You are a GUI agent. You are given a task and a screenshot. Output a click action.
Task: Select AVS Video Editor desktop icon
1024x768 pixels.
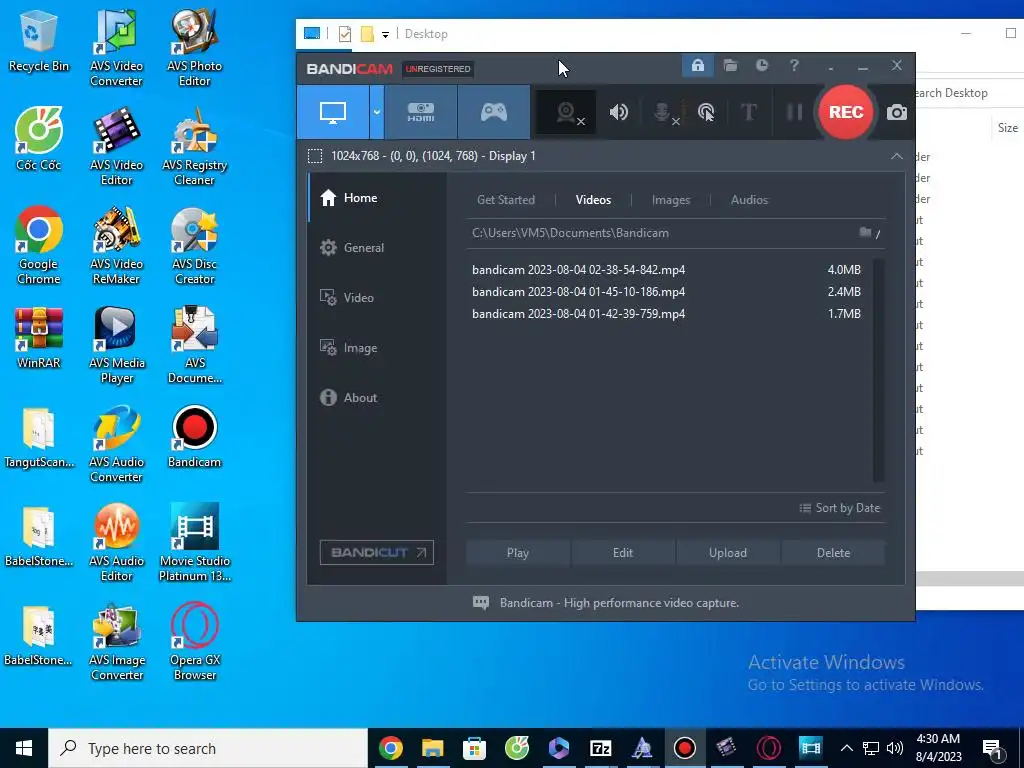tap(116, 146)
